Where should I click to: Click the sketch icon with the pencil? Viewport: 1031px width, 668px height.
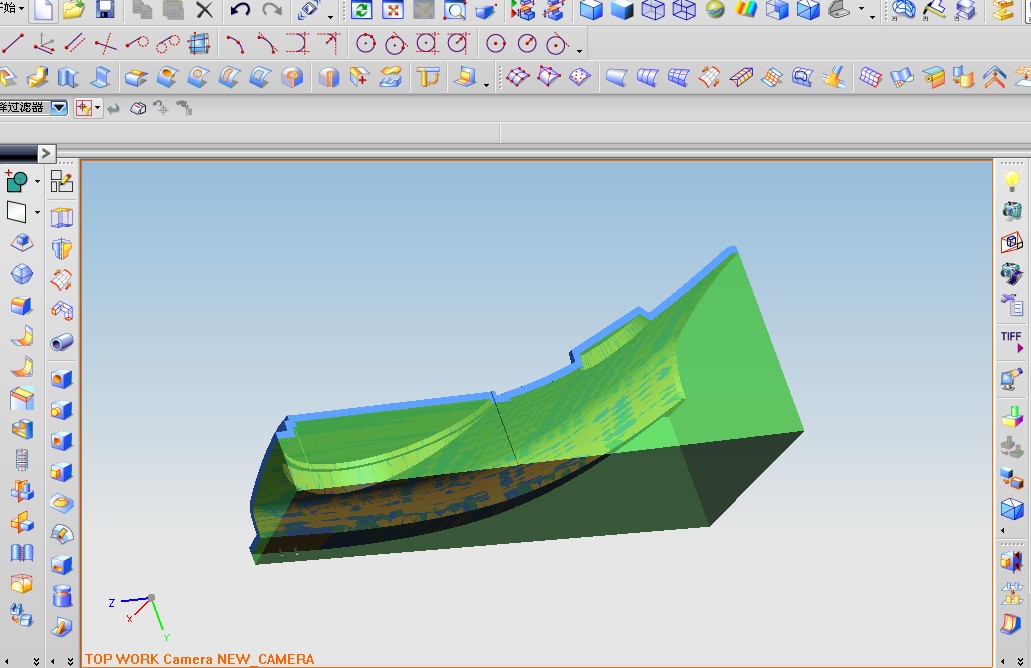tap(62, 181)
